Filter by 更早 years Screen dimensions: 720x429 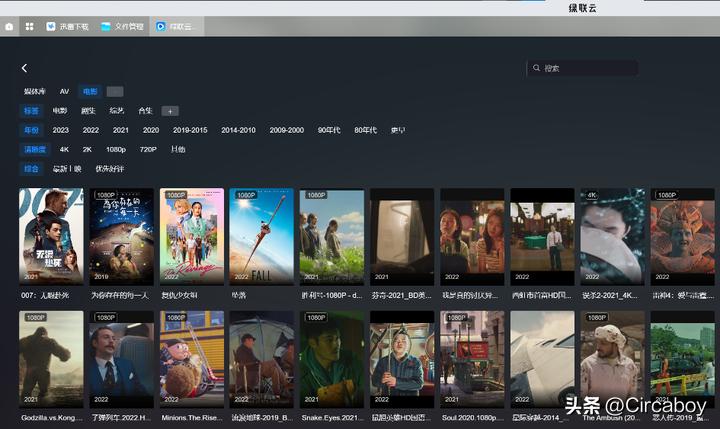pyautogui.click(x=398, y=130)
